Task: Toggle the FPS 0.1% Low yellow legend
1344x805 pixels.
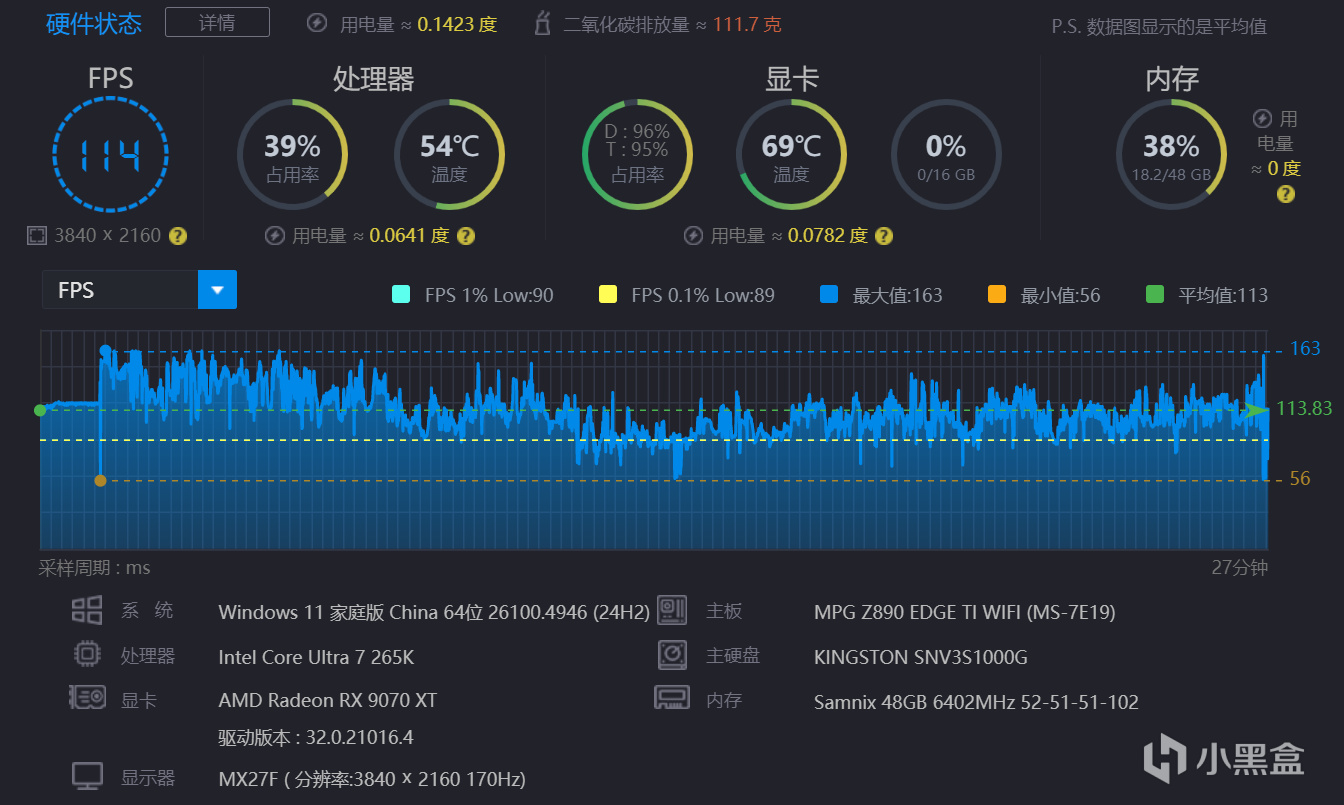Action: [x=608, y=295]
